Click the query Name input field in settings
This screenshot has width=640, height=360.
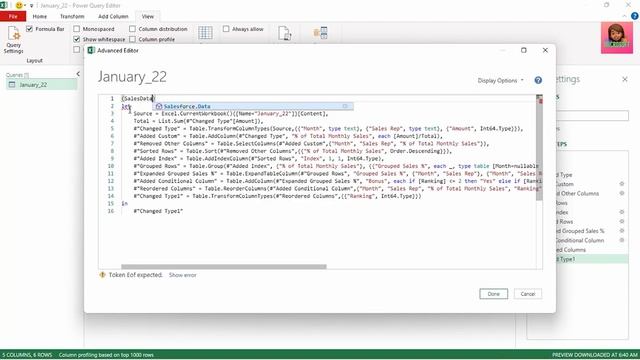click(x=592, y=116)
